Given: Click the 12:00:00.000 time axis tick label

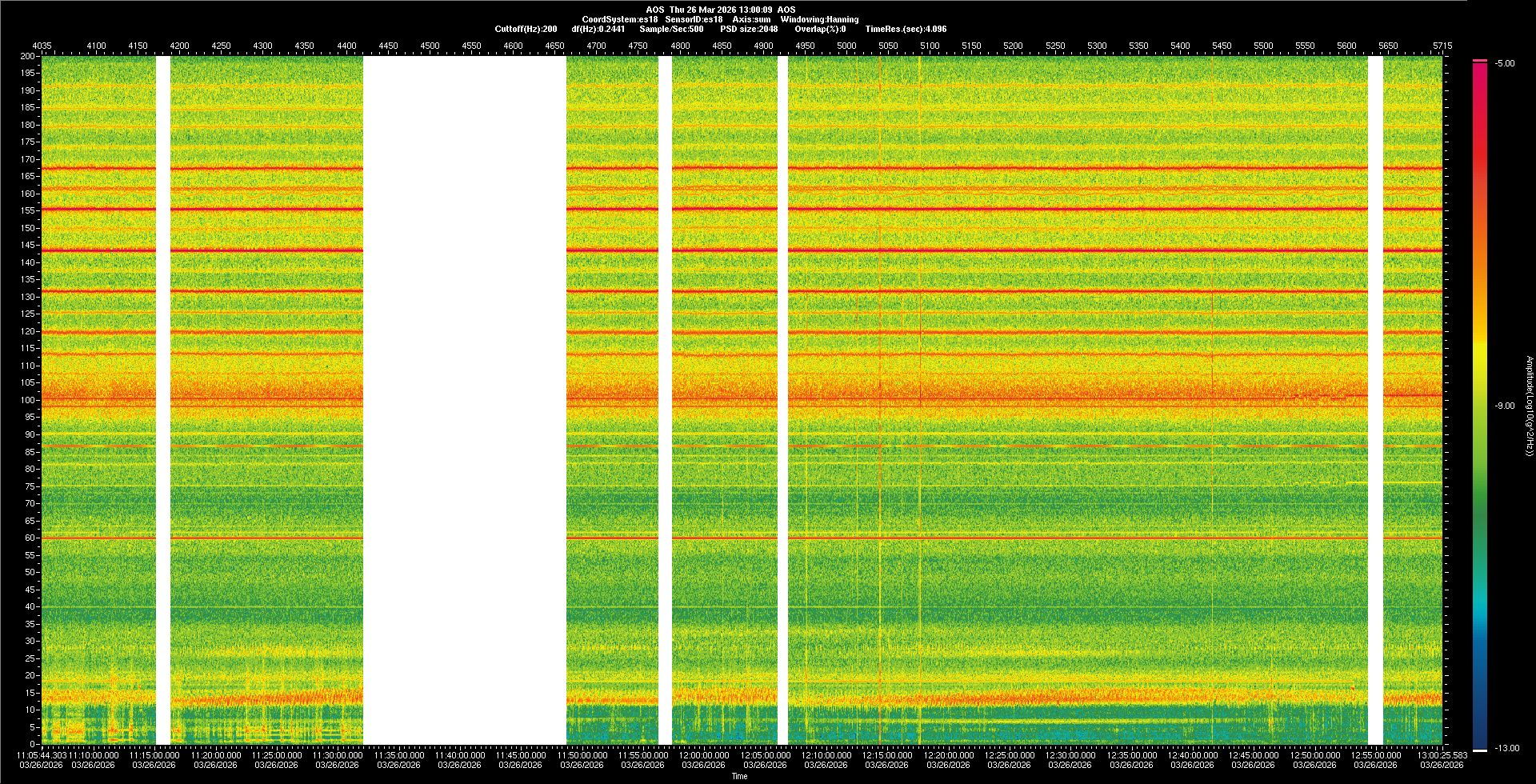Looking at the screenshot, I should [x=704, y=755].
